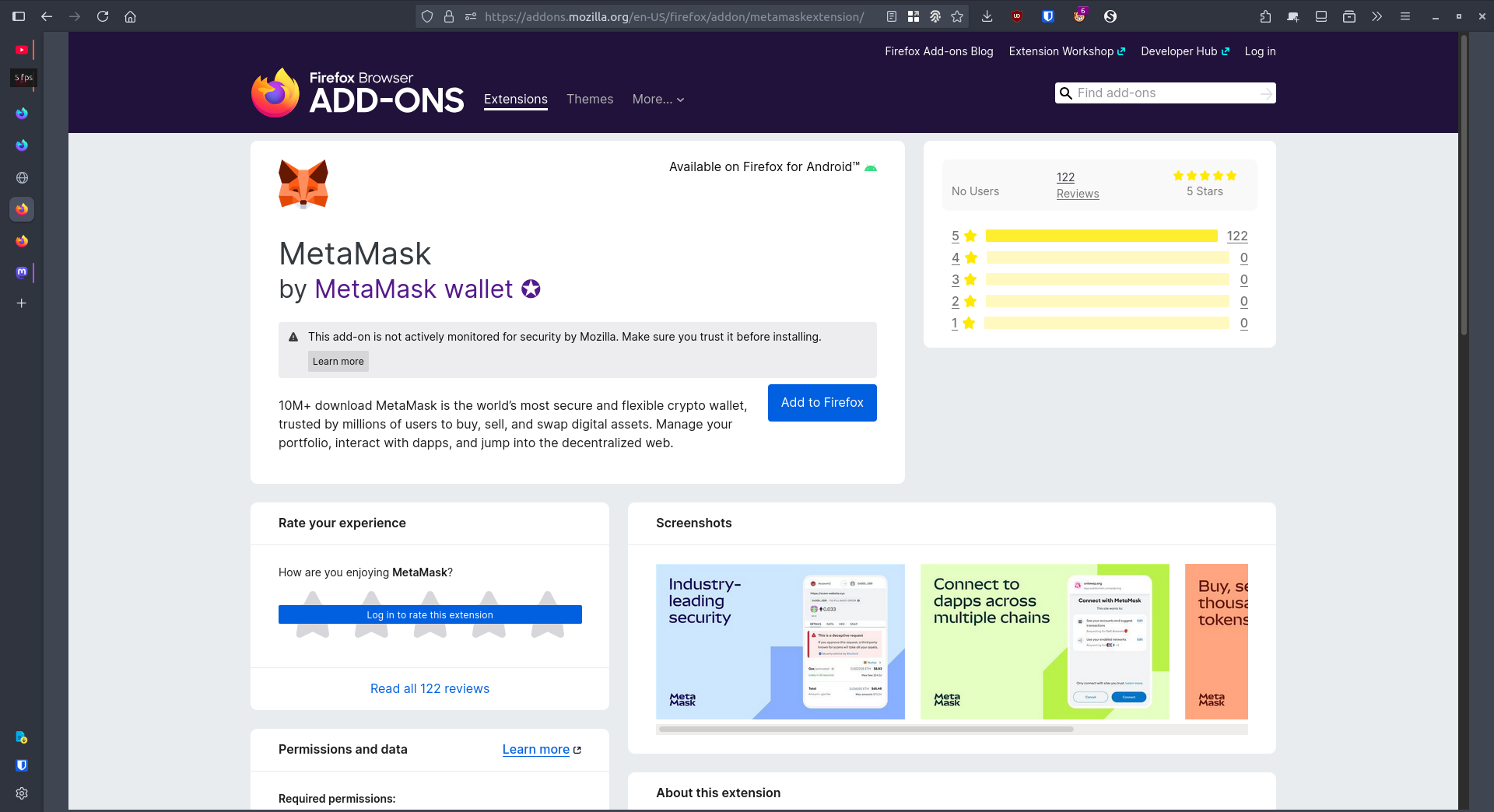Screen dimensions: 1494x812
Task: Open the Developer Hub link
Action: tap(1185, 51)
